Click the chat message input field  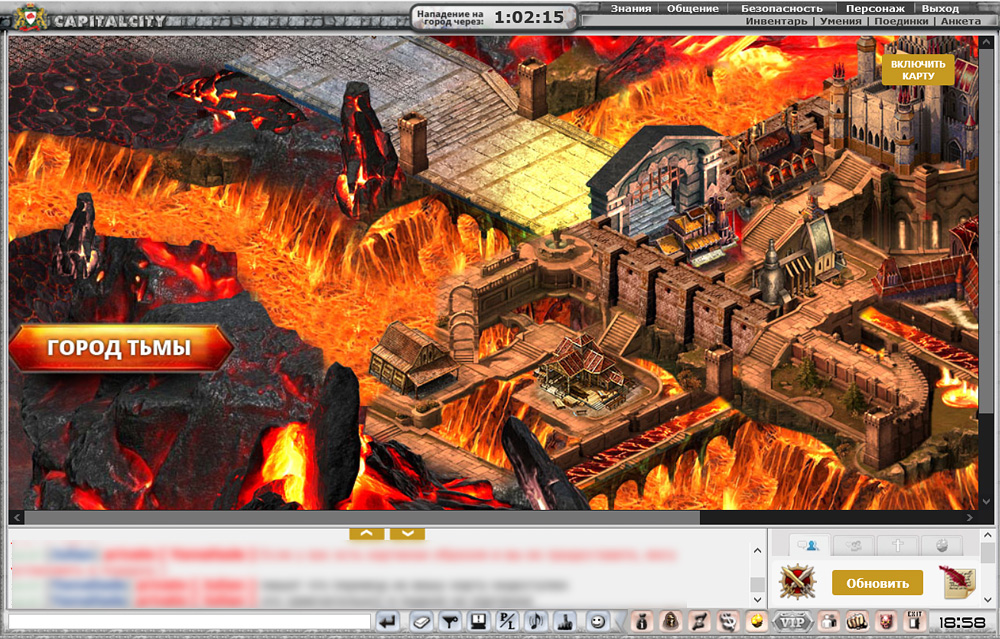[x=190, y=622]
